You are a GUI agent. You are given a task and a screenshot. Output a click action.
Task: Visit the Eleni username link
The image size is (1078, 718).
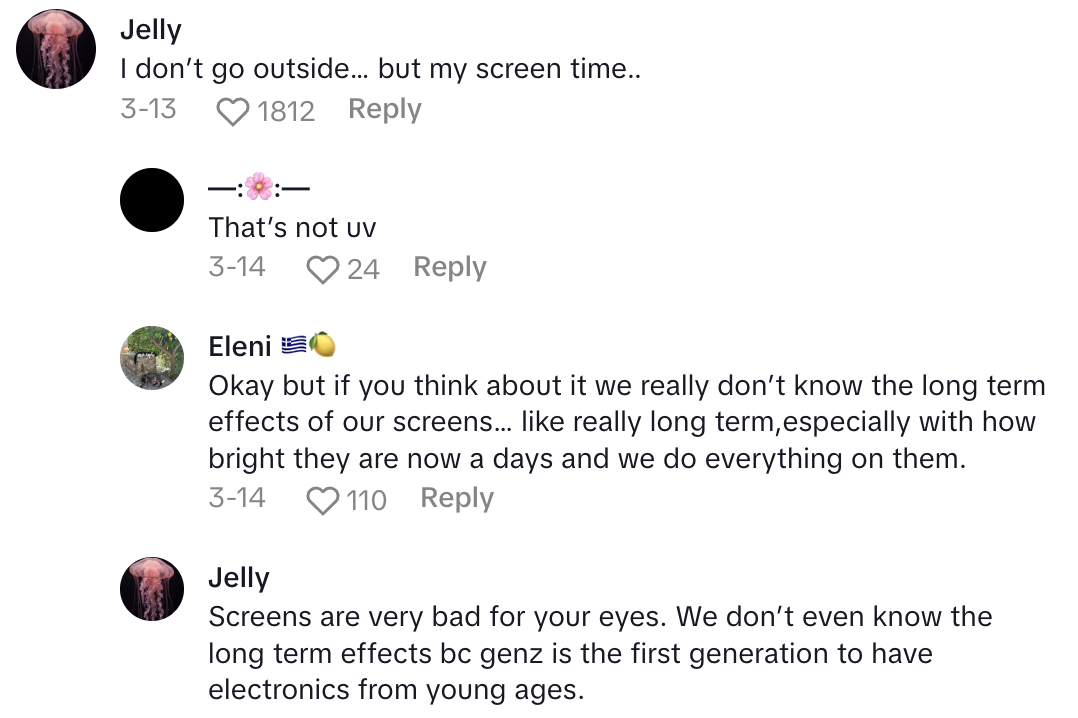pos(240,346)
